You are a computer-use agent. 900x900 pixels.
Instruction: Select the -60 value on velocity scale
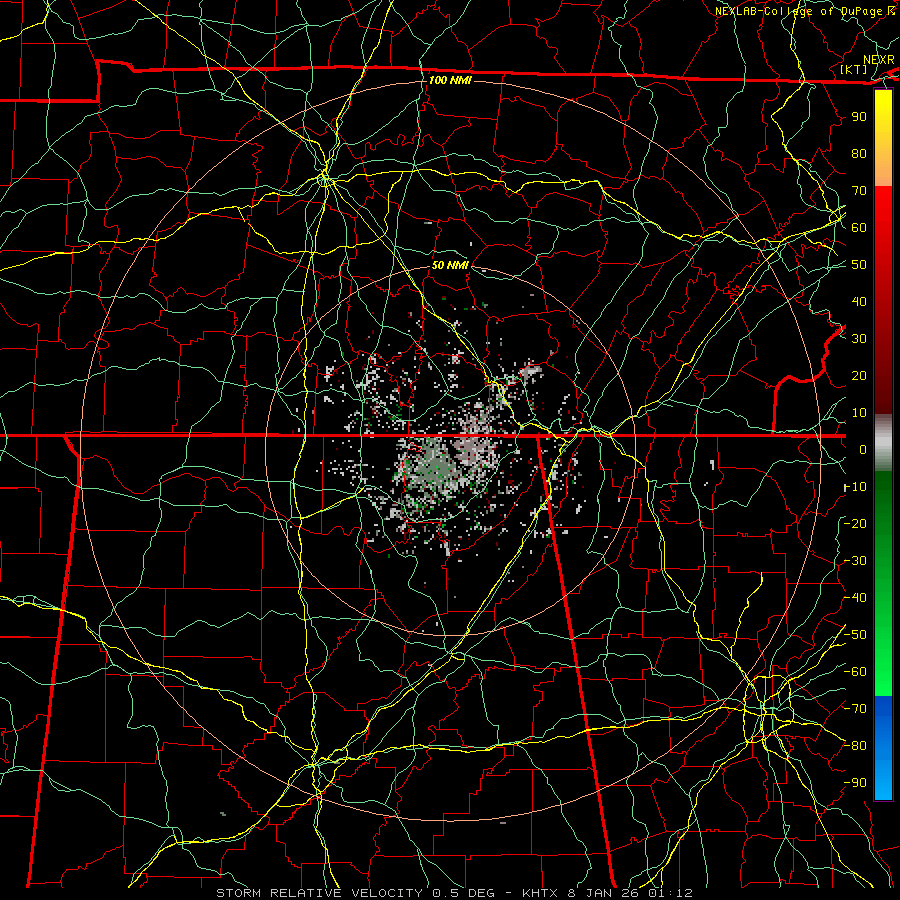(x=855, y=672)
